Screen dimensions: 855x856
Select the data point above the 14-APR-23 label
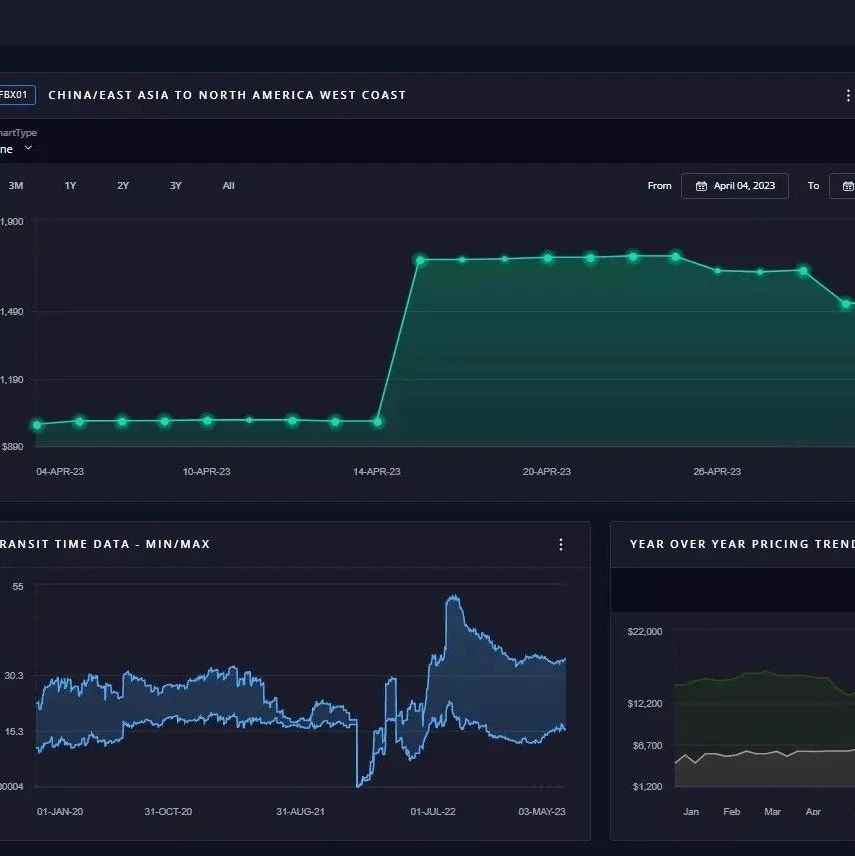click(377, 421)
